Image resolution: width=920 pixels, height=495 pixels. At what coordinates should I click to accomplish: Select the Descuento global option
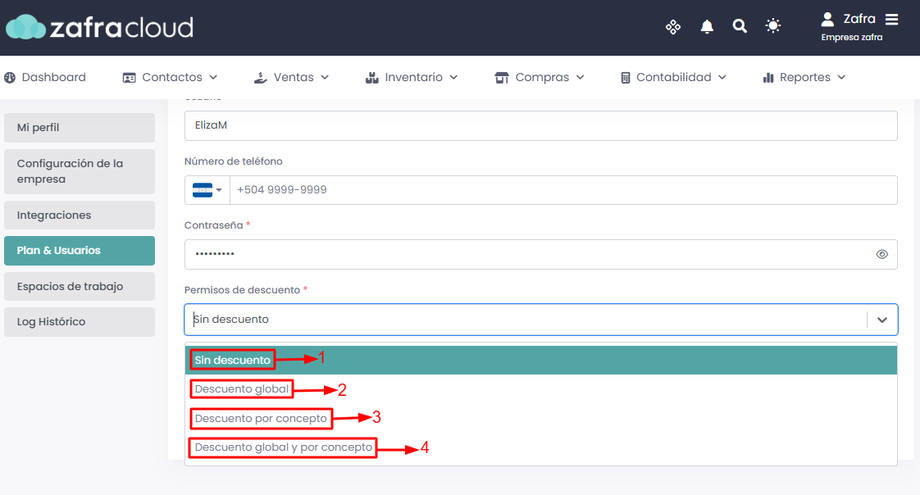pos(541,389)
